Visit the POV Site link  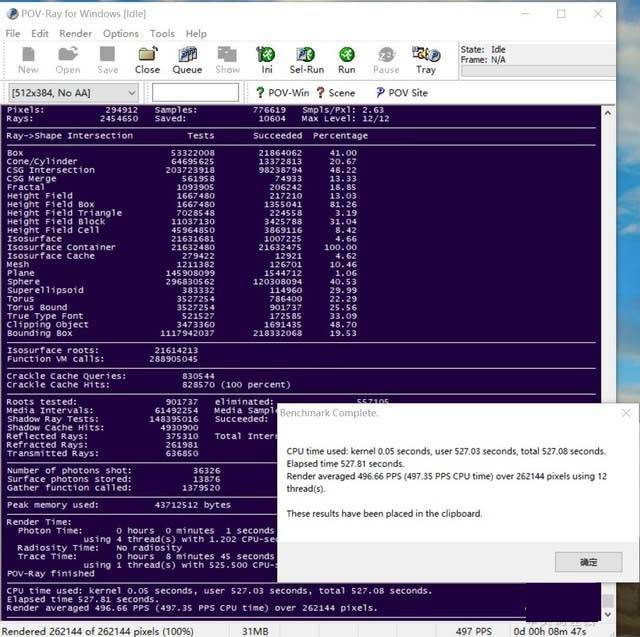click(x=402, y=93)
